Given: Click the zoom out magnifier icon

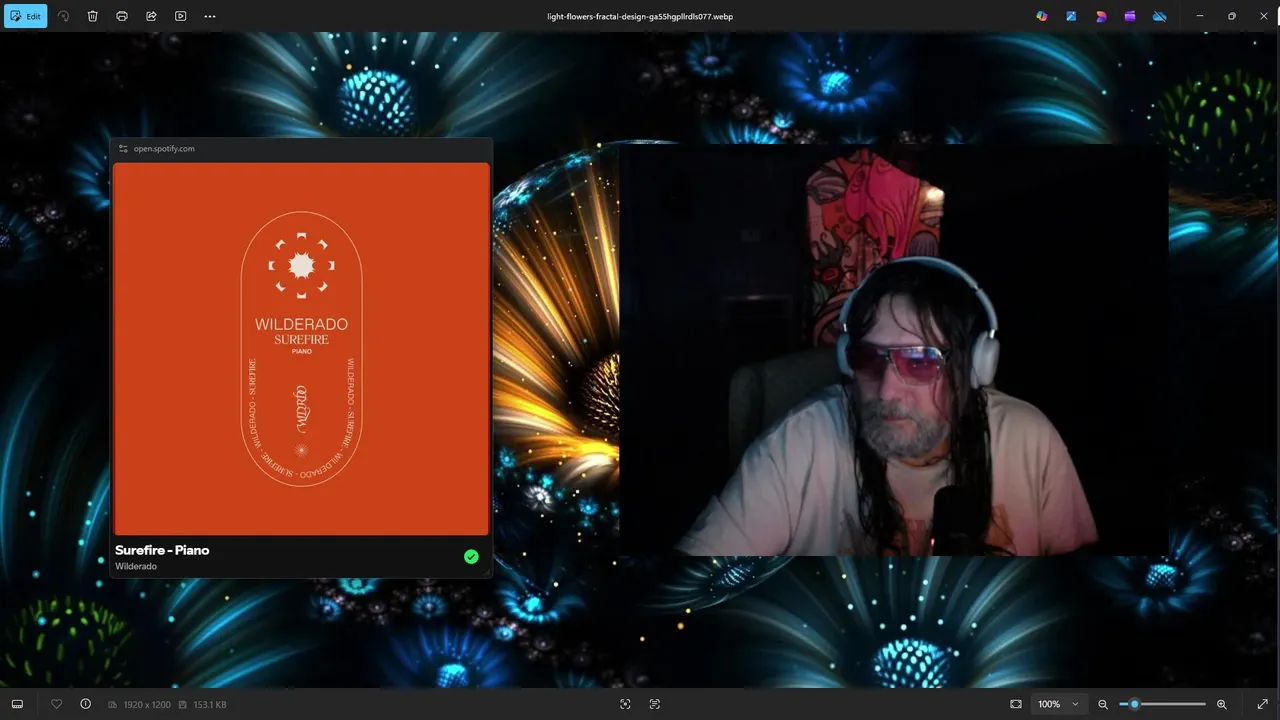Looking at the screenshot, I should pos(1103,704).
